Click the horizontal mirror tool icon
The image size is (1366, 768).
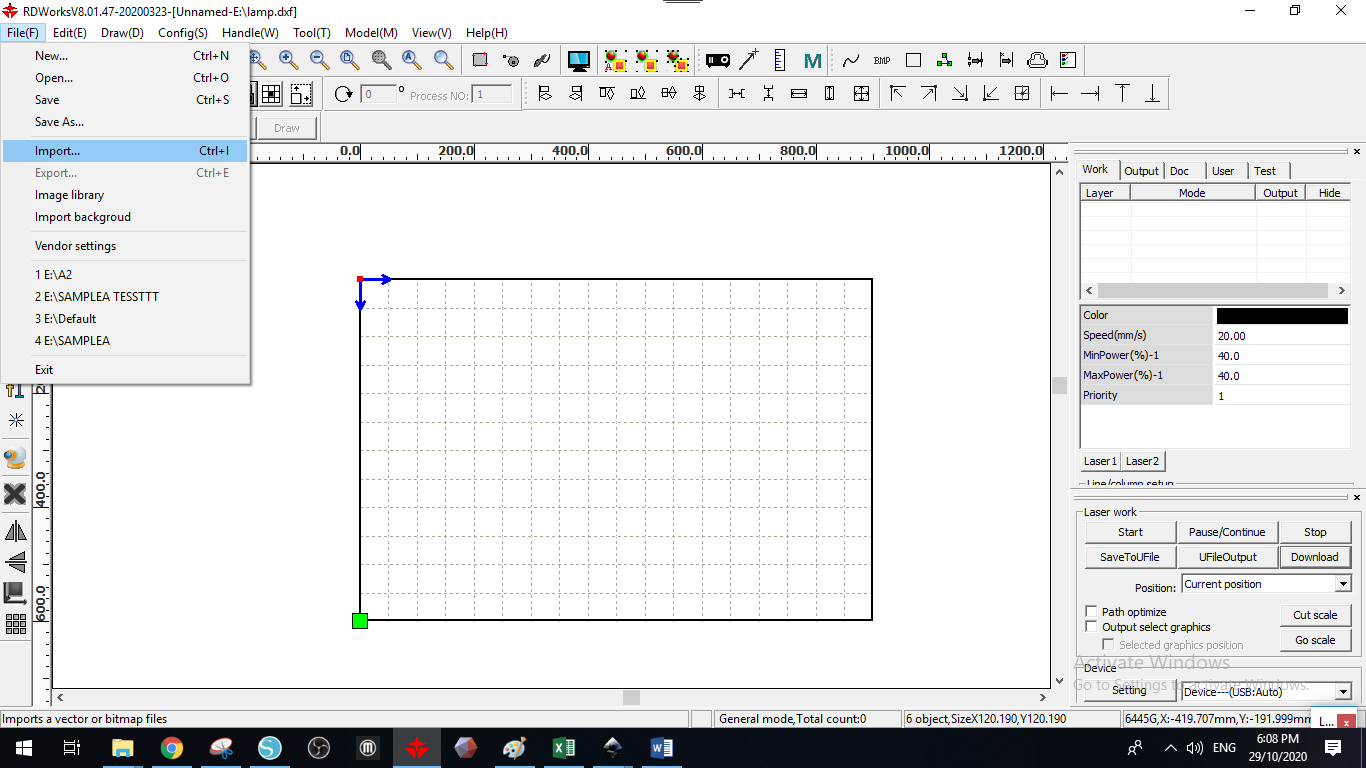[x=16, y=531]
